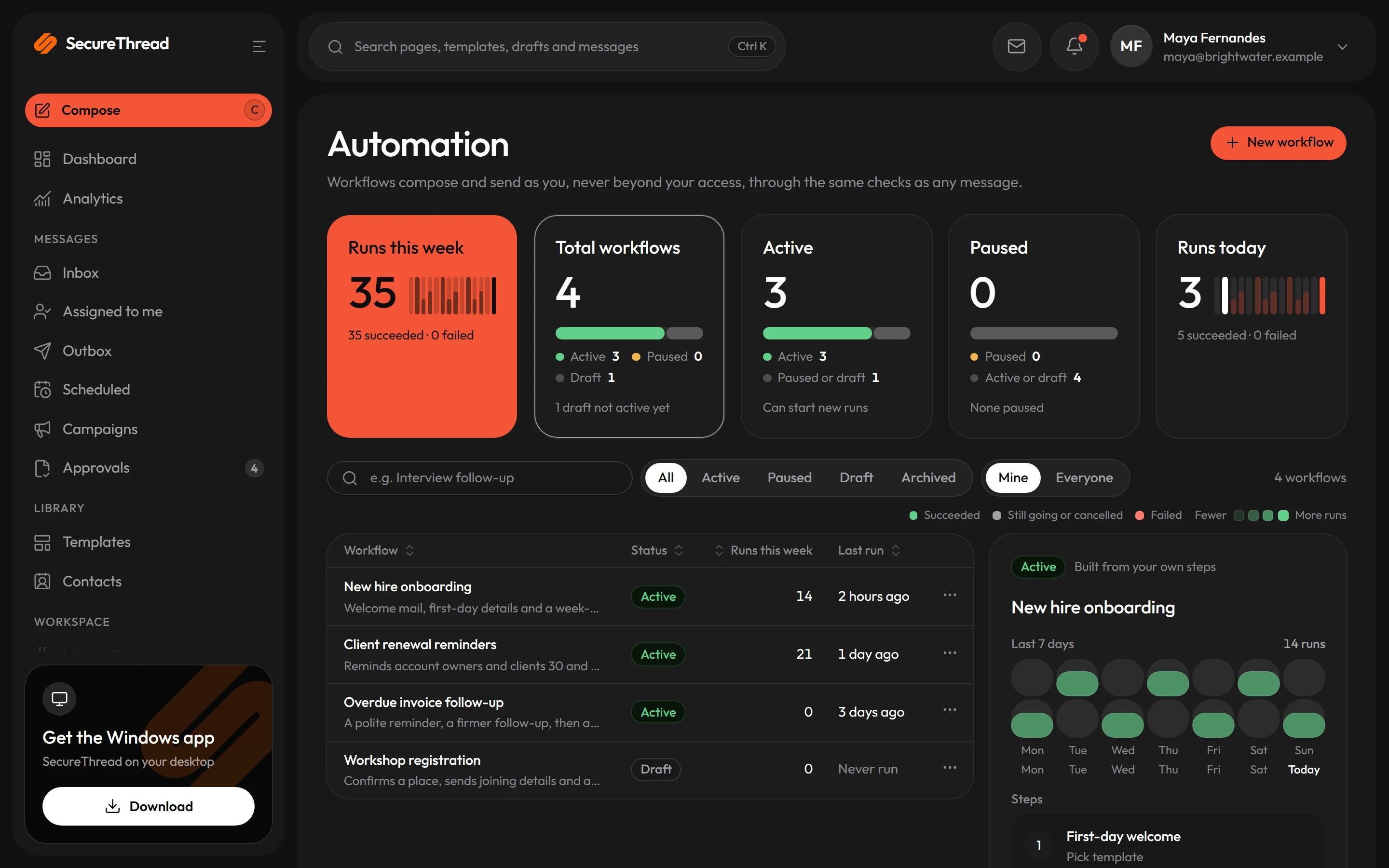Screen dimensions: 1389x868
Task: Open the Workshop registration workflow row
Action: [650, 769]
